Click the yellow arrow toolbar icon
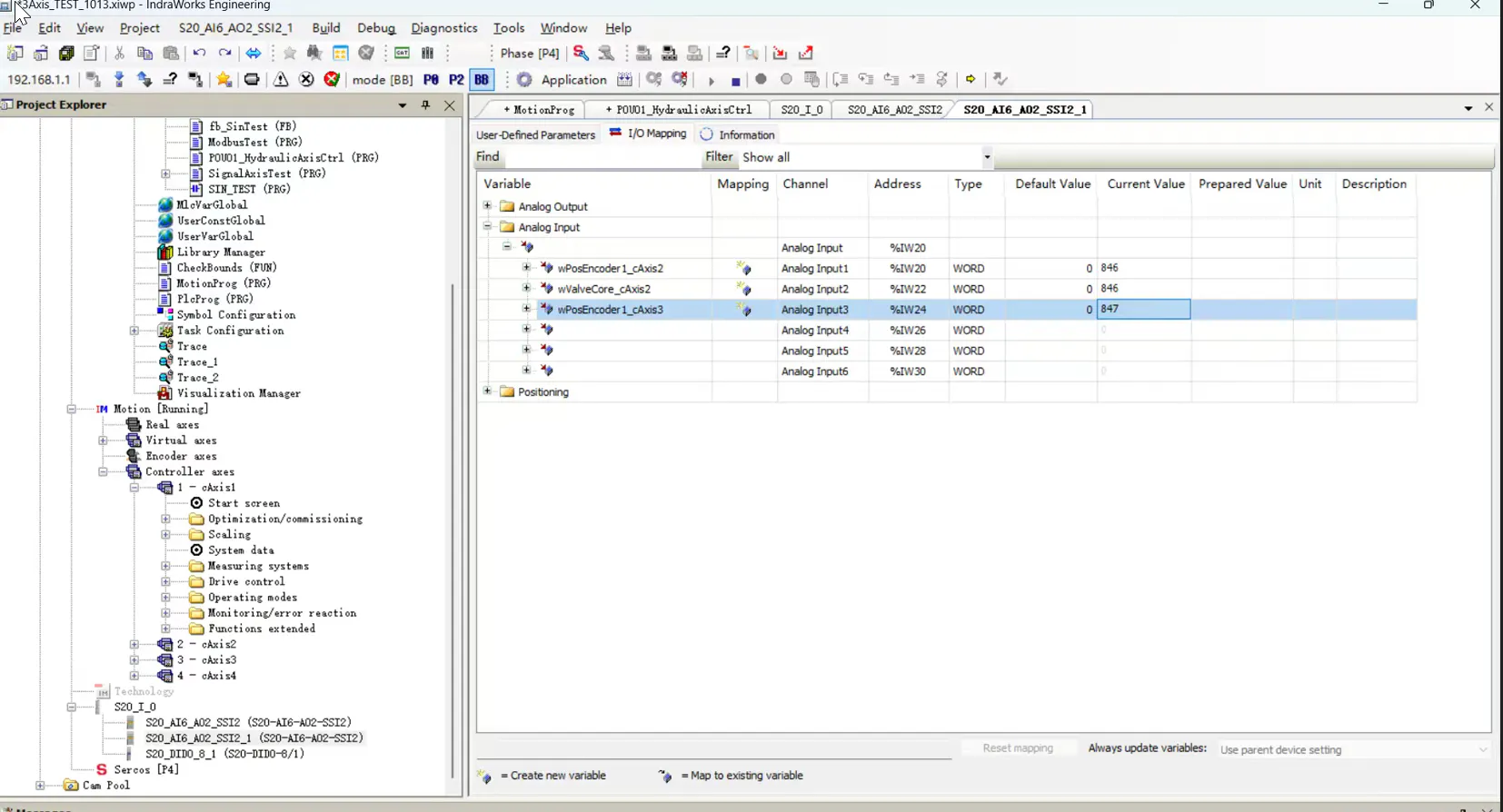The image size is (1503, 812). [970, 80]
